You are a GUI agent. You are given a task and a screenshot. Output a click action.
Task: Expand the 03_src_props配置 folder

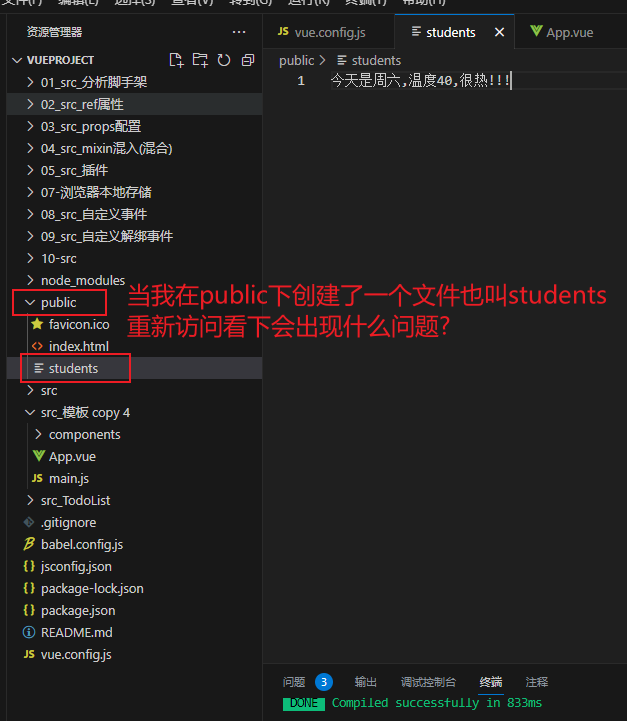pyautogui.click(x=30, y=126)
